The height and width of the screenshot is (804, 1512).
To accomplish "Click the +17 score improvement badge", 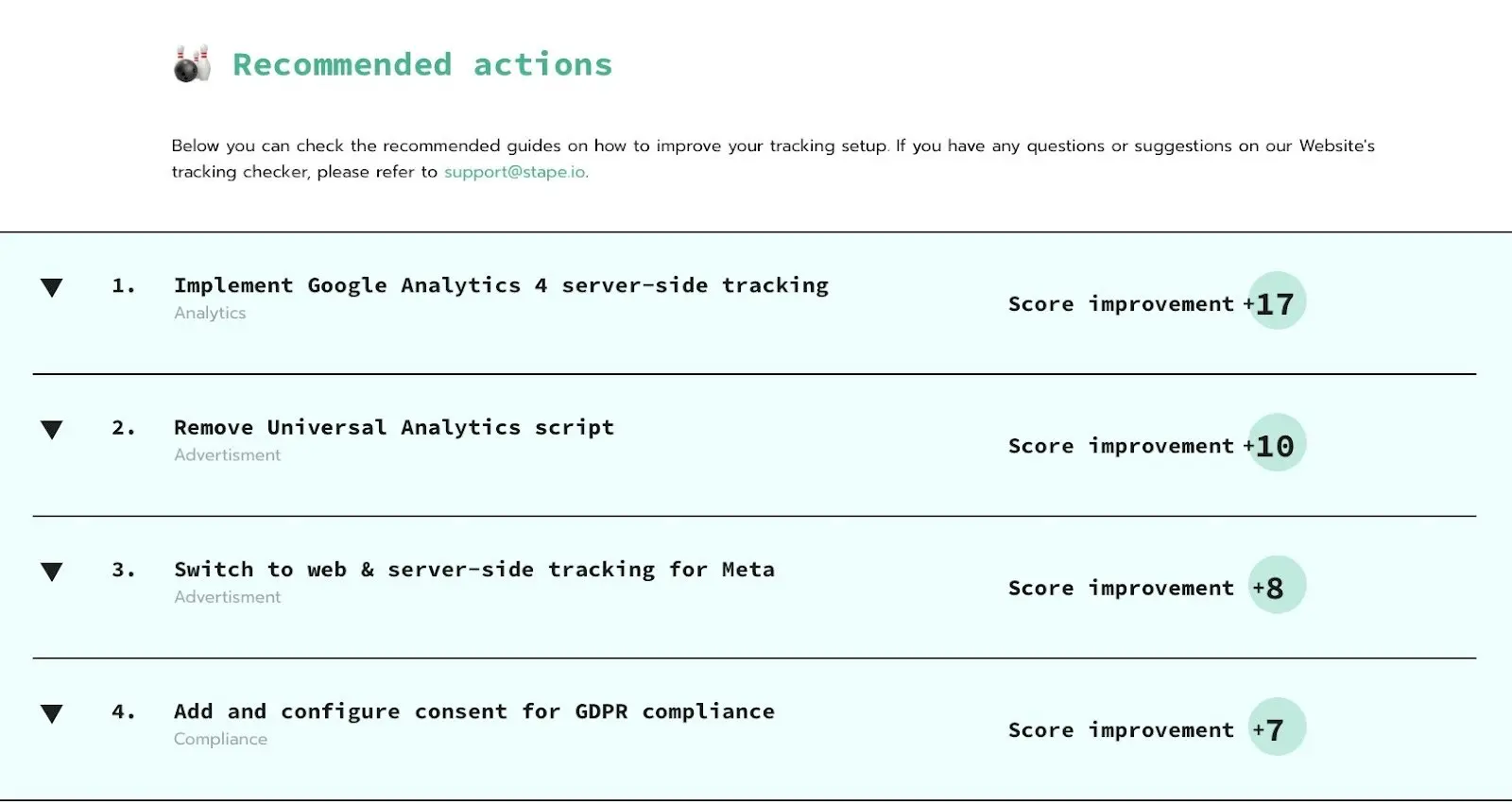I will tap(1277, 301).
